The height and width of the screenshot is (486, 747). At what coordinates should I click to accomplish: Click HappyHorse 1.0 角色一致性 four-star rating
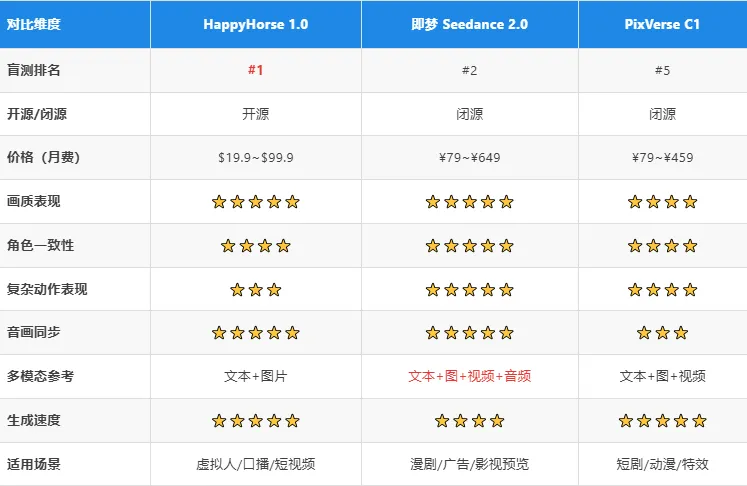[x=255, y=246]
